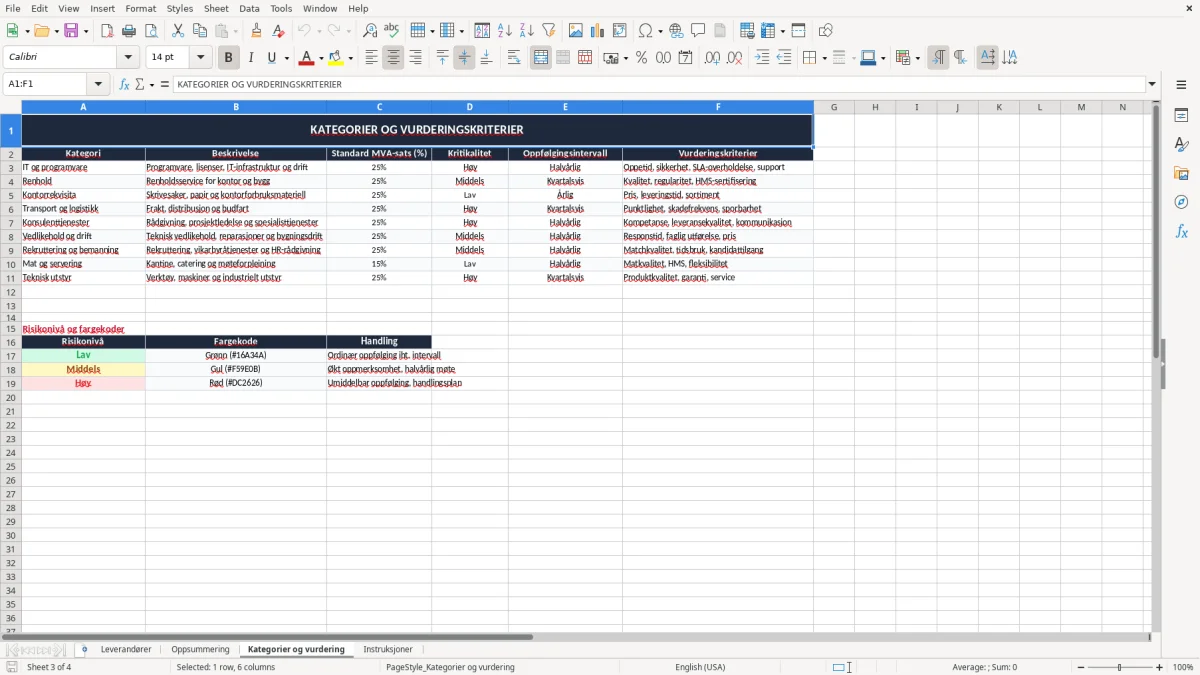Click the Save document icon
The height and width of the screenshot is (675, 1200).
click(x=71, y=31)
